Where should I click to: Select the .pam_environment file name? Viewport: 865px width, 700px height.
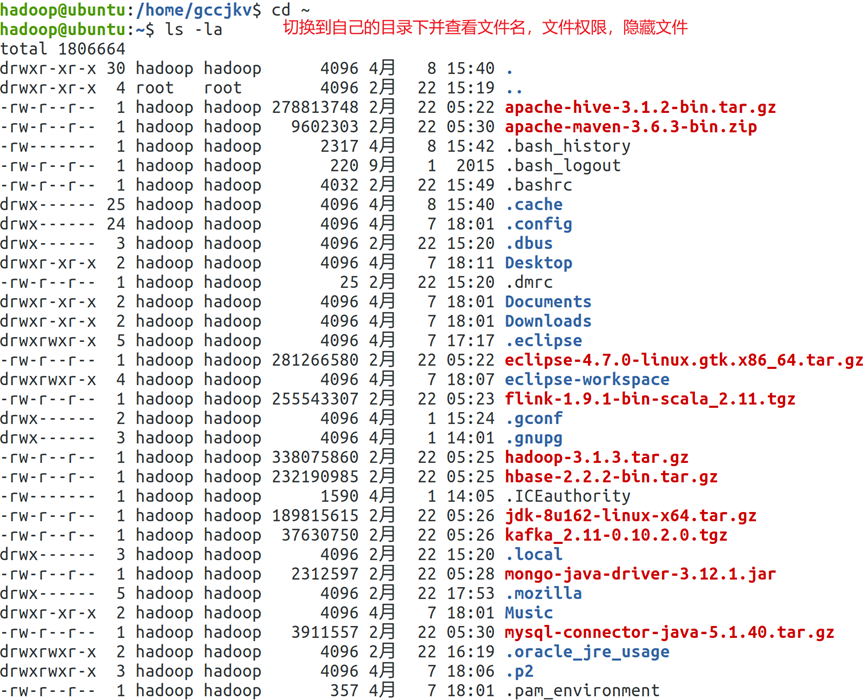point(582,691)
